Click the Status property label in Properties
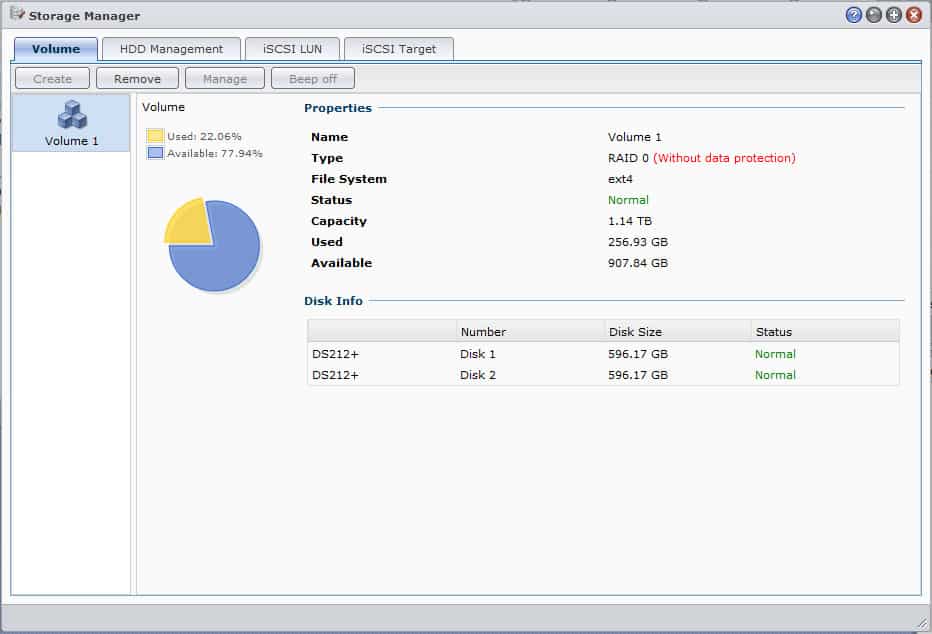Screen dimensions: 932x634 pyautogui.click(x=332, y=200)
